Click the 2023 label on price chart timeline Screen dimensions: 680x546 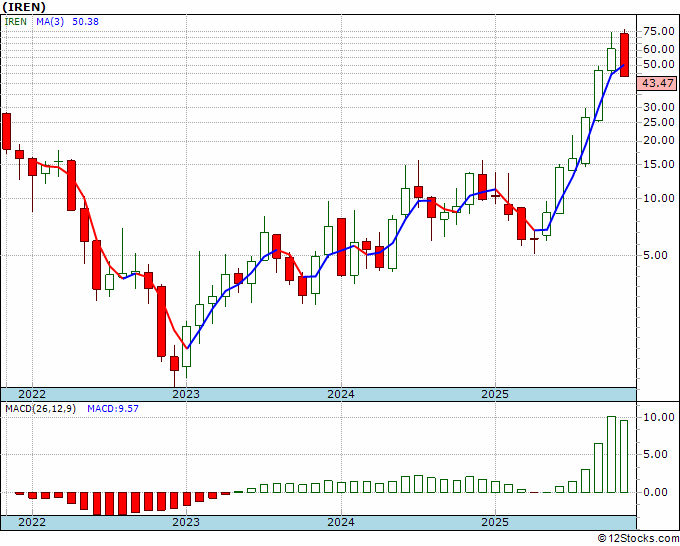pos(186,394)
